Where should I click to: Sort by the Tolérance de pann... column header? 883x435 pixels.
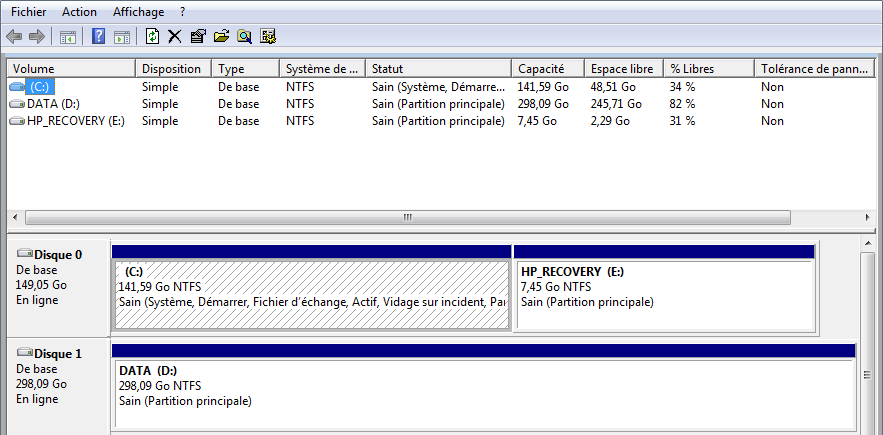tap(815, 69)
